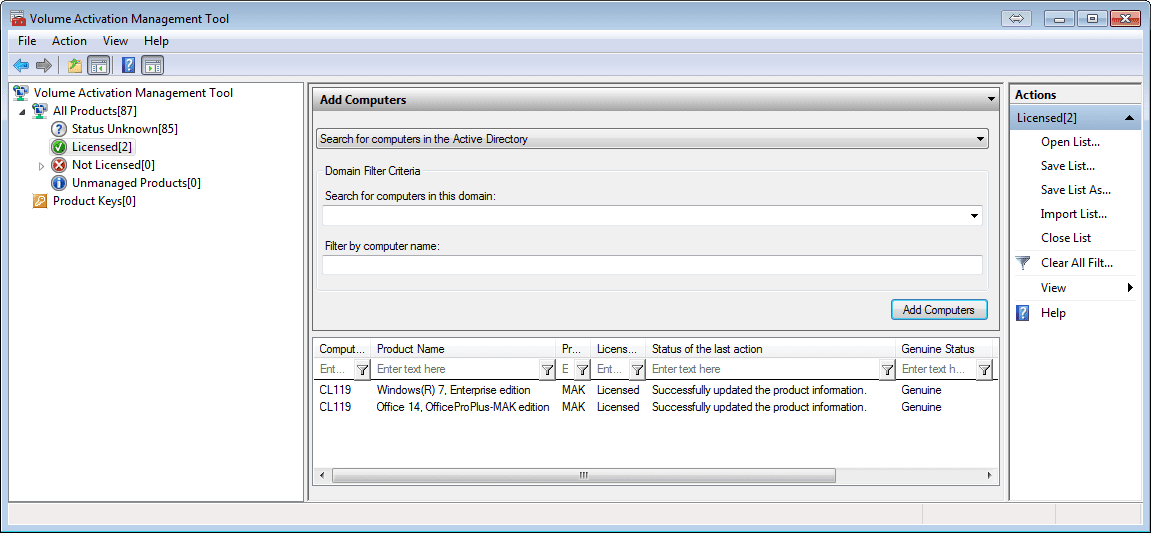Viewport: 1151px width, 533px height.
Task: Click the scrollbar right arrow in results list
Action: coord(991,476)
